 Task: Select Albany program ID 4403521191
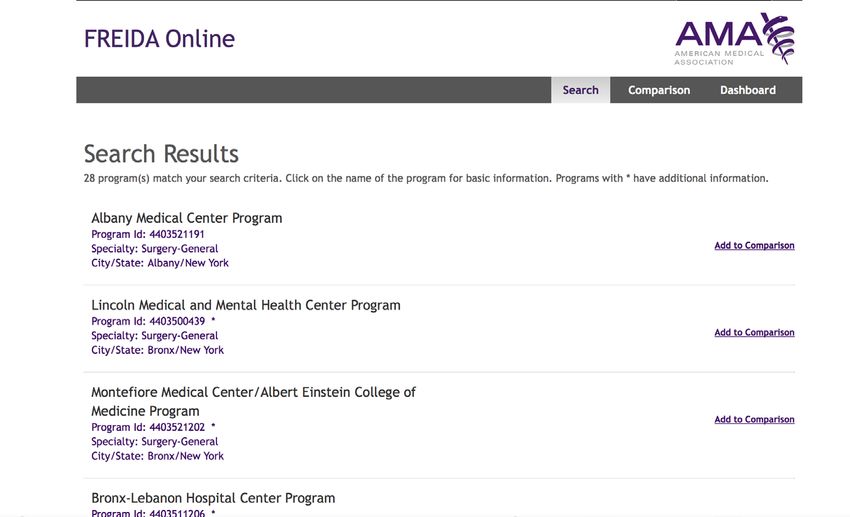coord(147,234)
